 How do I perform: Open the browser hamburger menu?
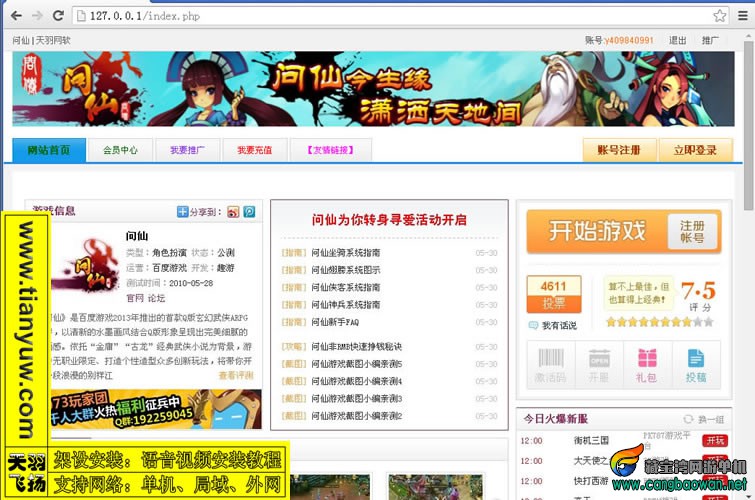[x=743, y=16]
